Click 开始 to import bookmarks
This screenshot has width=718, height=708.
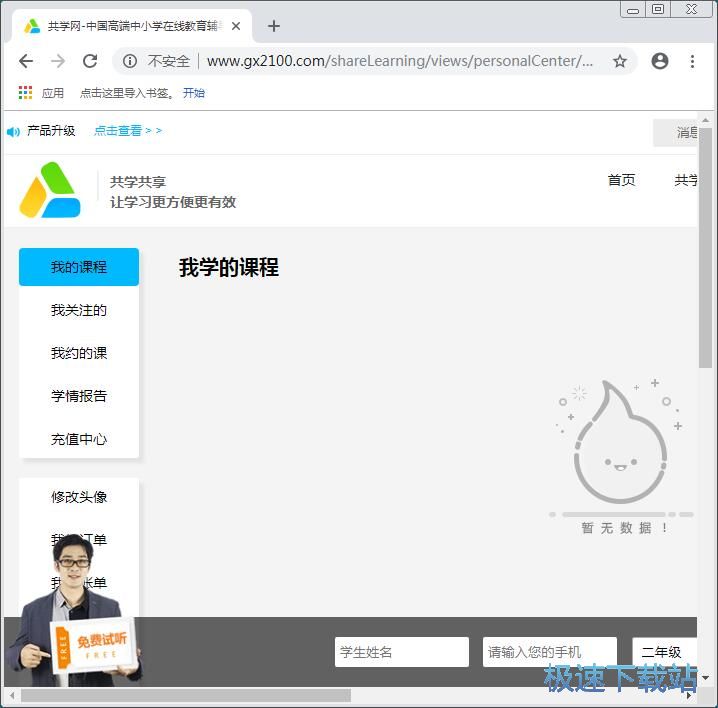(194, 93)
